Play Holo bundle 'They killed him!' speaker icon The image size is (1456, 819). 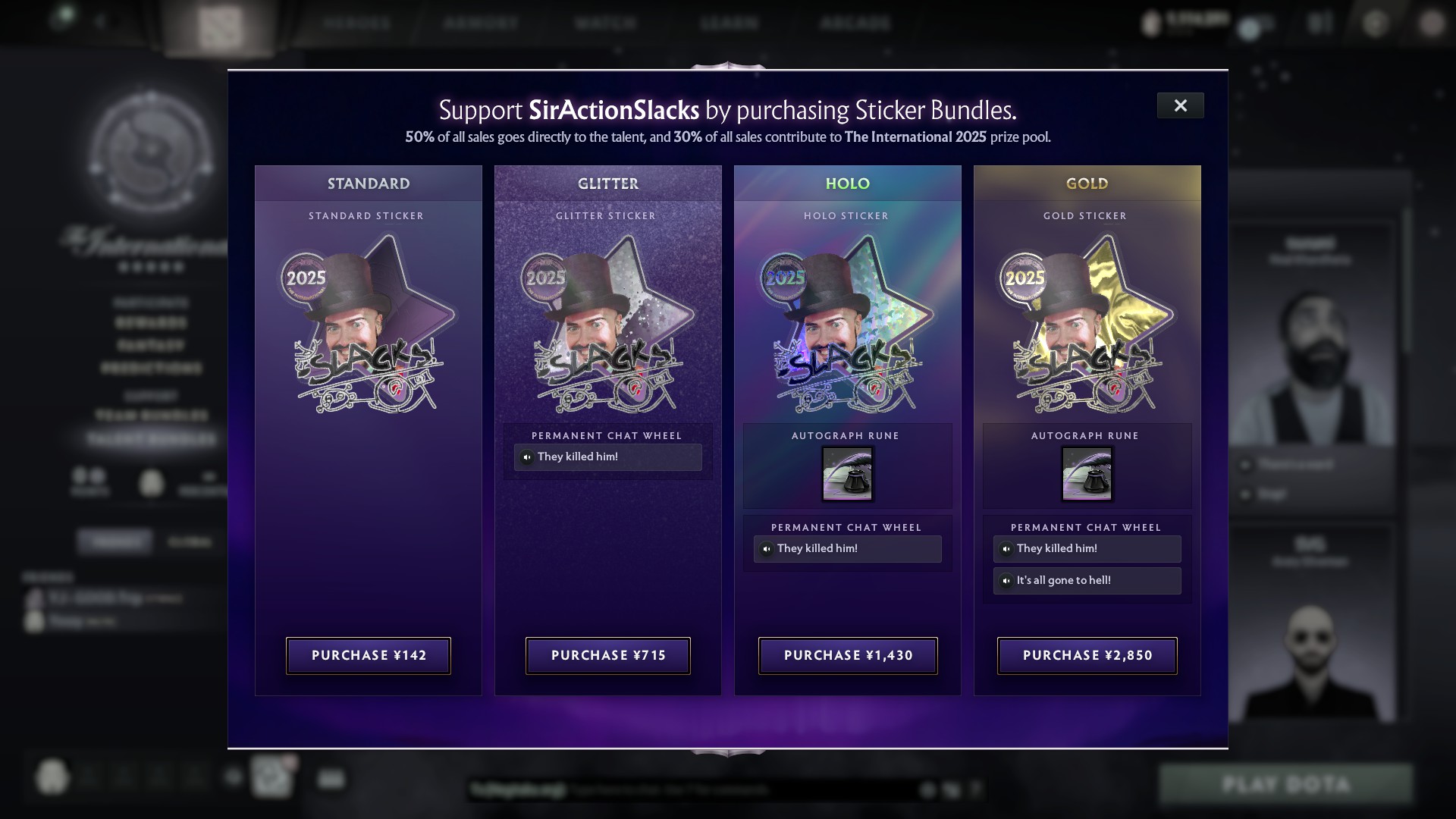click(767, 549)
